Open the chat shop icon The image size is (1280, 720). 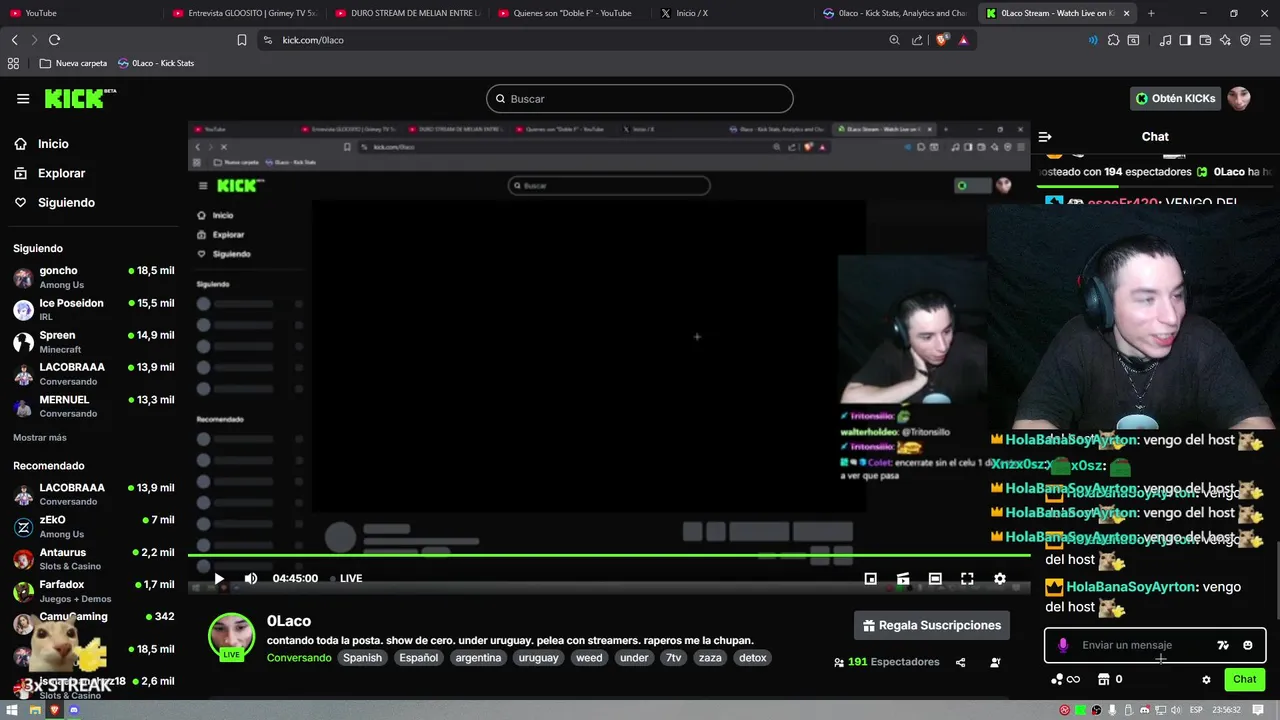point(1104,679)
